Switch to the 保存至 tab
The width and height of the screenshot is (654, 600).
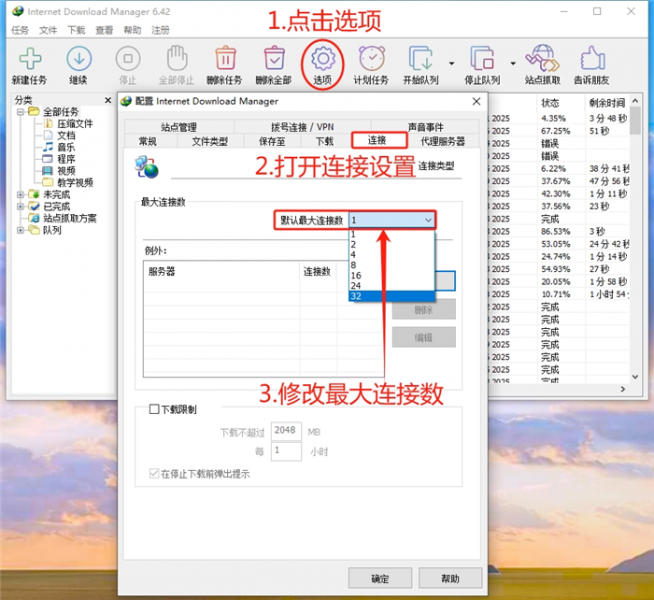click(x=272, y=141)
